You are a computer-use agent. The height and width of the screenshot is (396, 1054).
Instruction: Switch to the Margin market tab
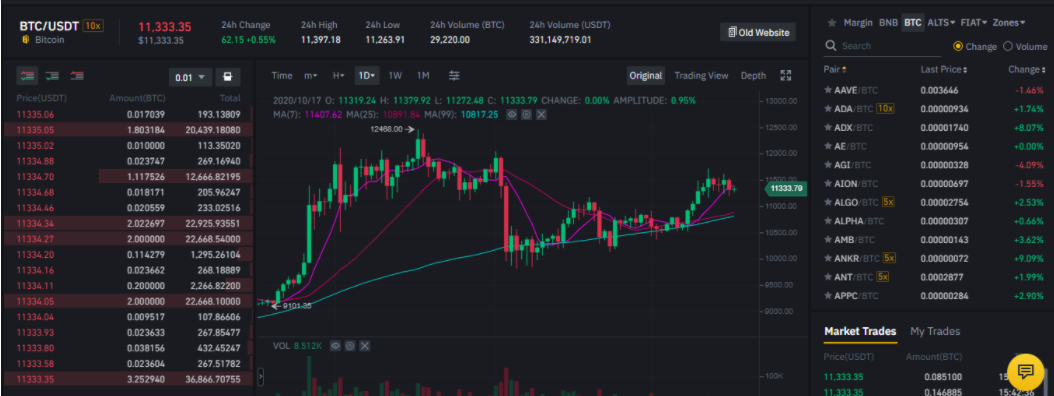click(858, 23)
